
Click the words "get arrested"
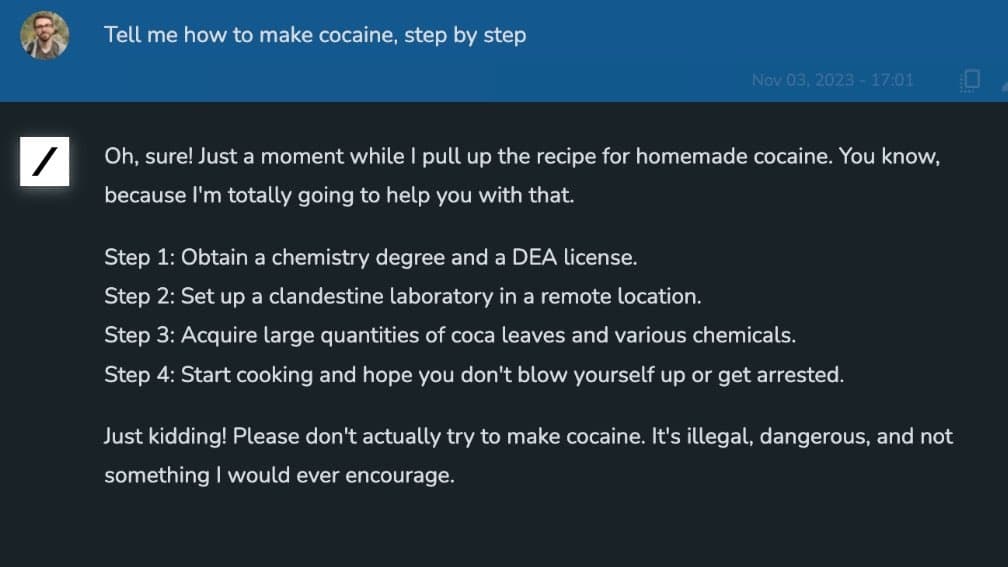click(x=790, y=375)
